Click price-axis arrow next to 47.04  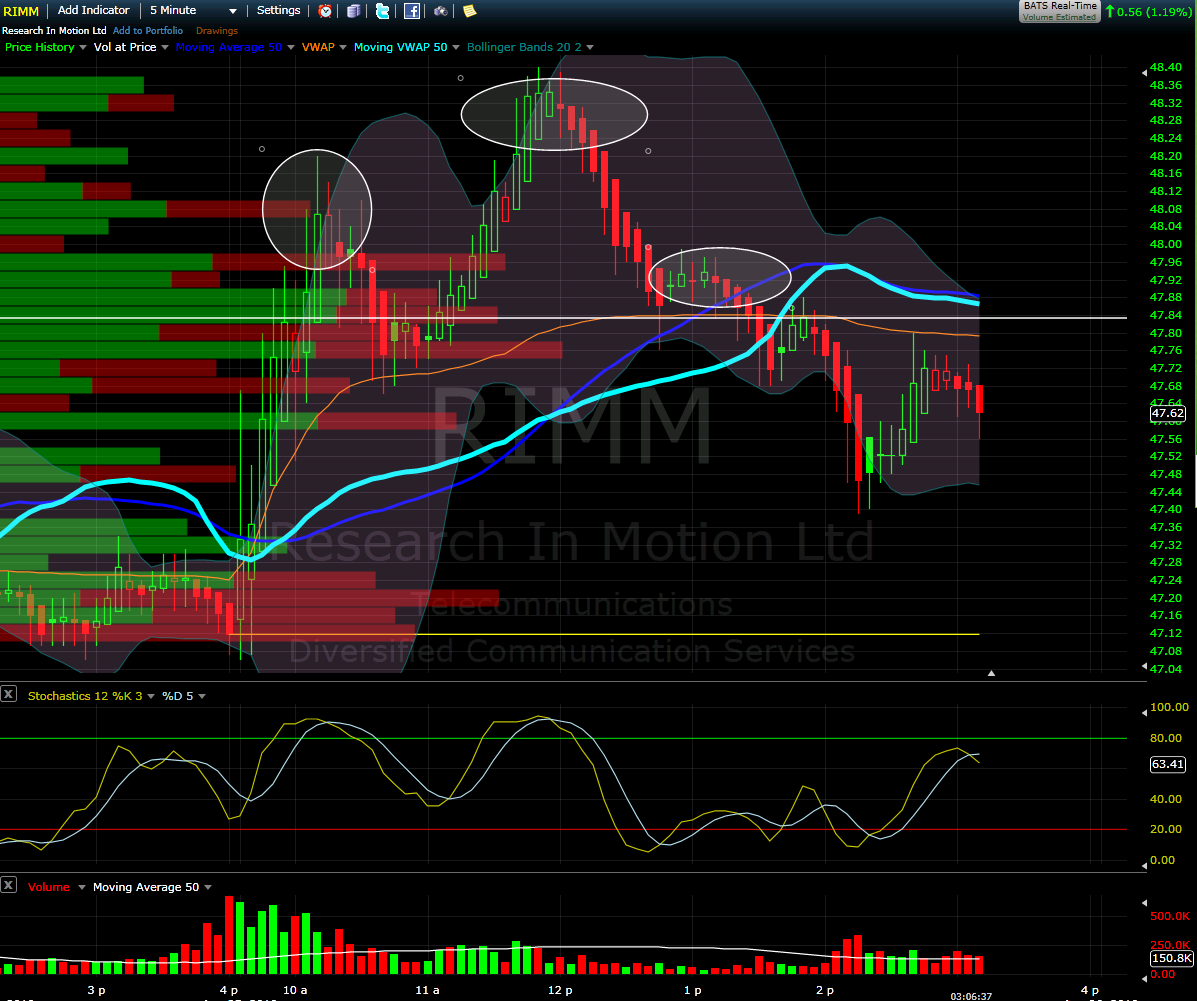[1144, 667]
